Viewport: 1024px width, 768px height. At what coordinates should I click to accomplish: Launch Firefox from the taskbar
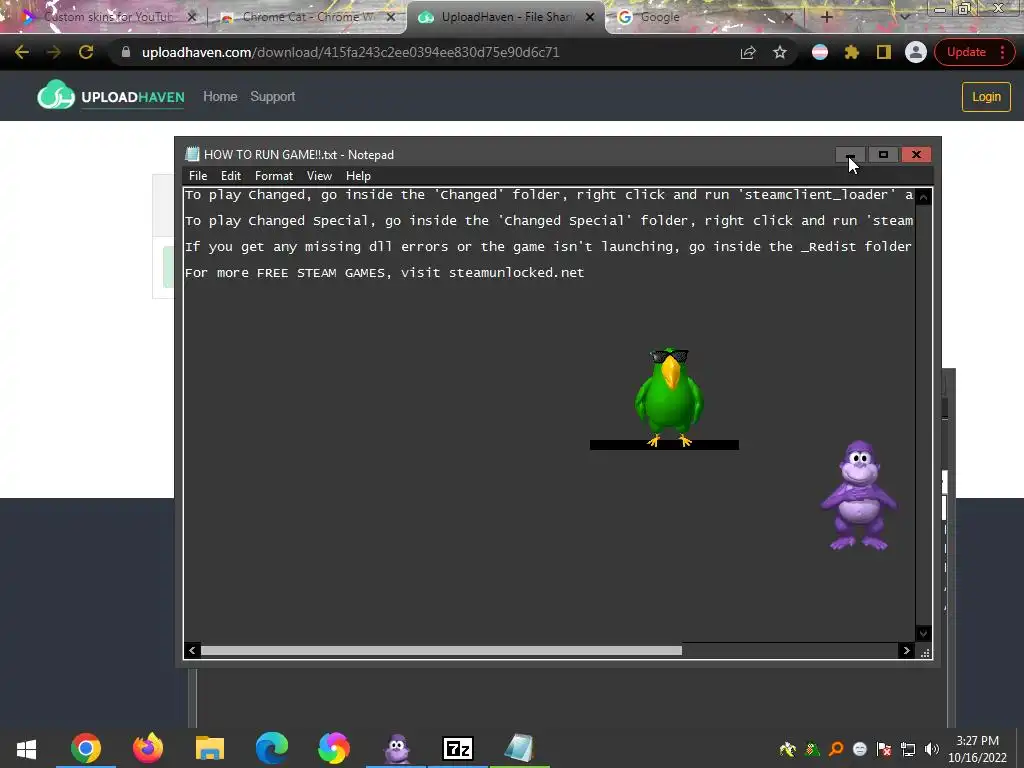click(x=148, y=748)
